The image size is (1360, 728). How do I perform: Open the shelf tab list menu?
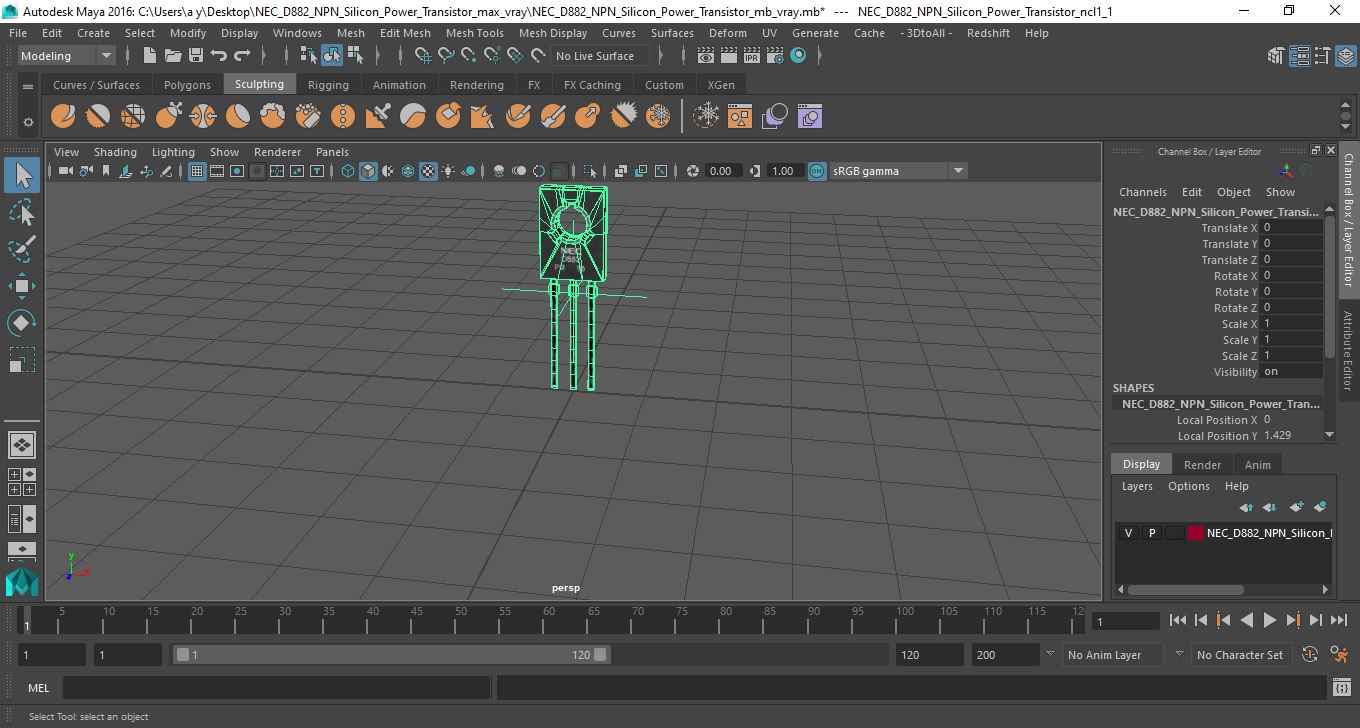(x=28, y=85)
